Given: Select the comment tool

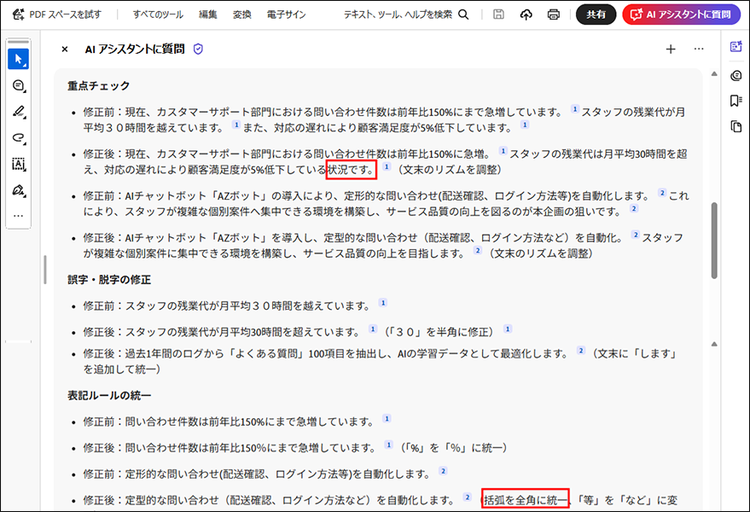Looking at the screenshot, I should tap(18, 86).
